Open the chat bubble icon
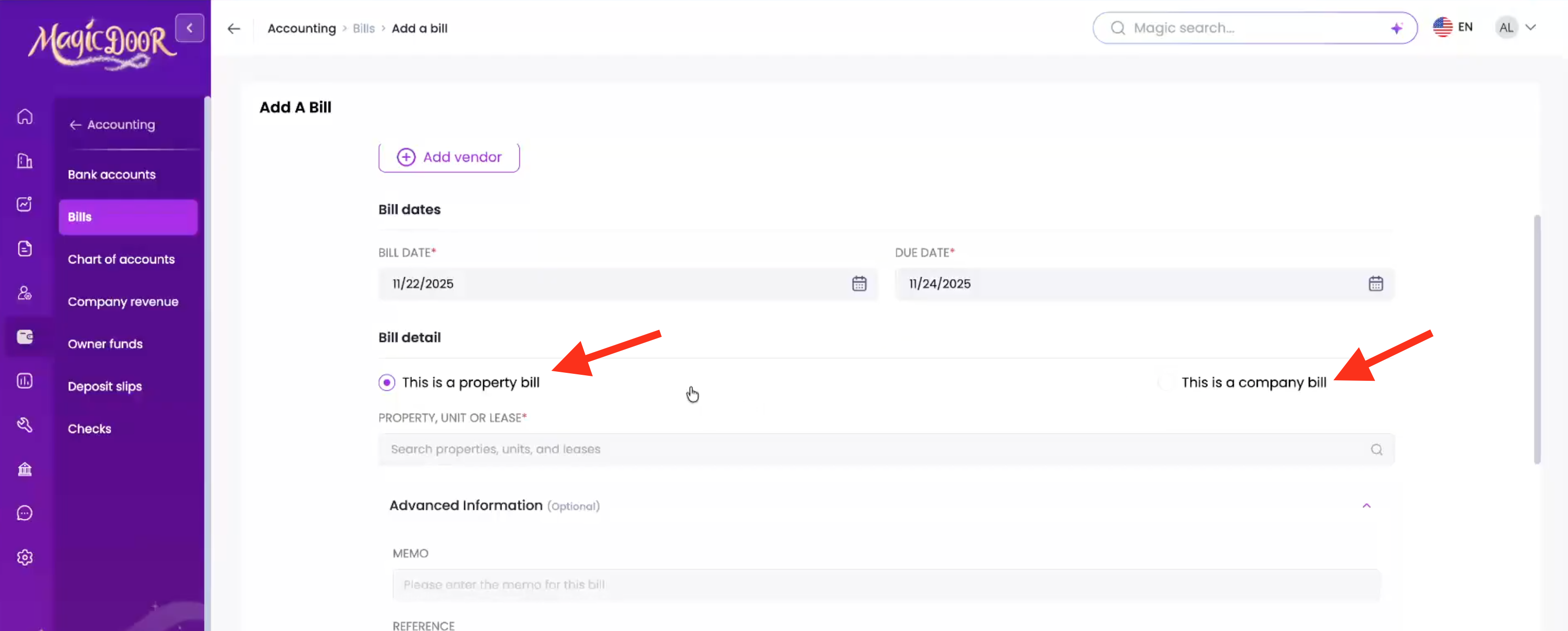The image size is (1568, 631). 25,513
